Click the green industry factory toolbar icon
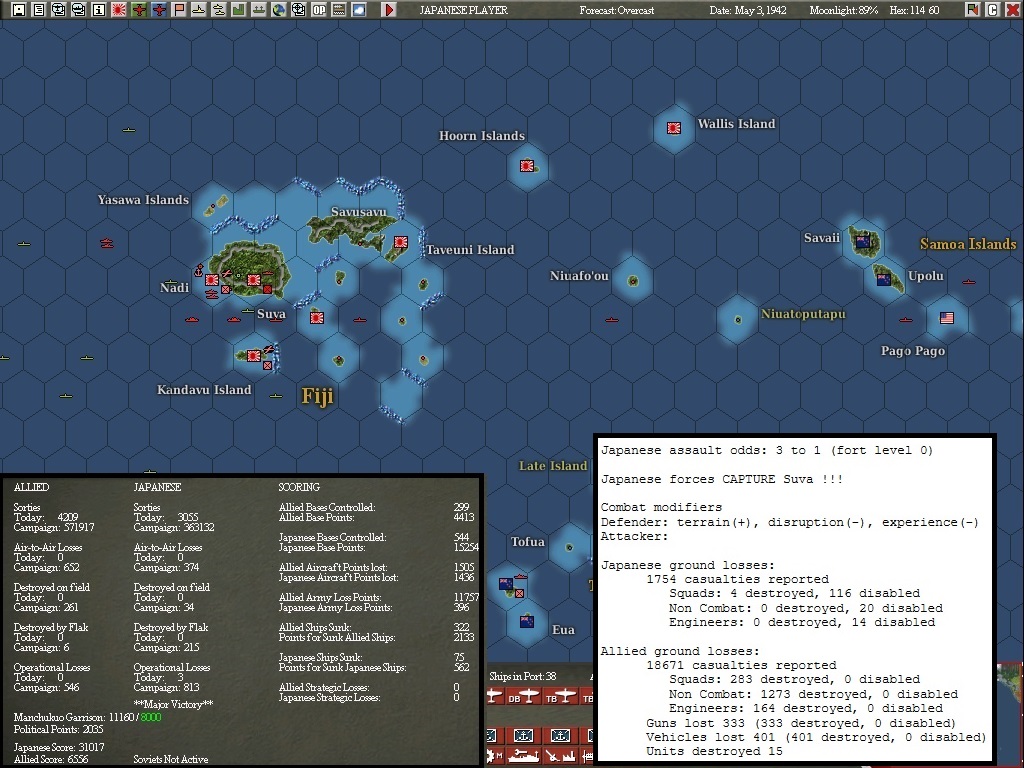1024x768 pixels. coord(238,10)
